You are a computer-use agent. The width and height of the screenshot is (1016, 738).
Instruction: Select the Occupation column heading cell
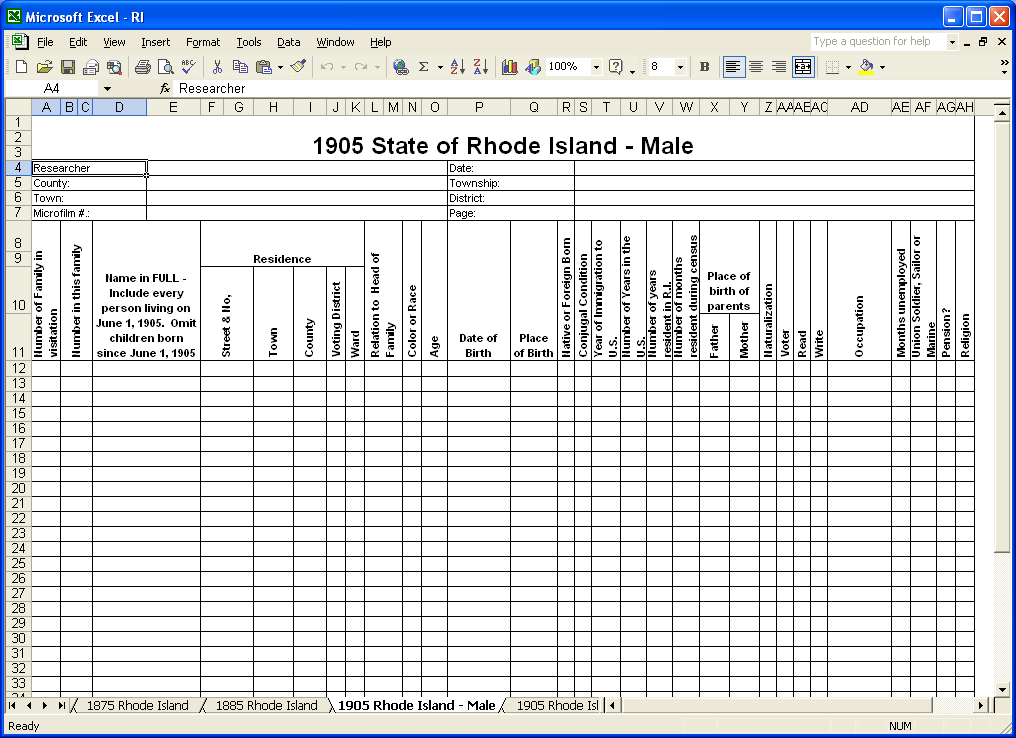tap(859, 290)
